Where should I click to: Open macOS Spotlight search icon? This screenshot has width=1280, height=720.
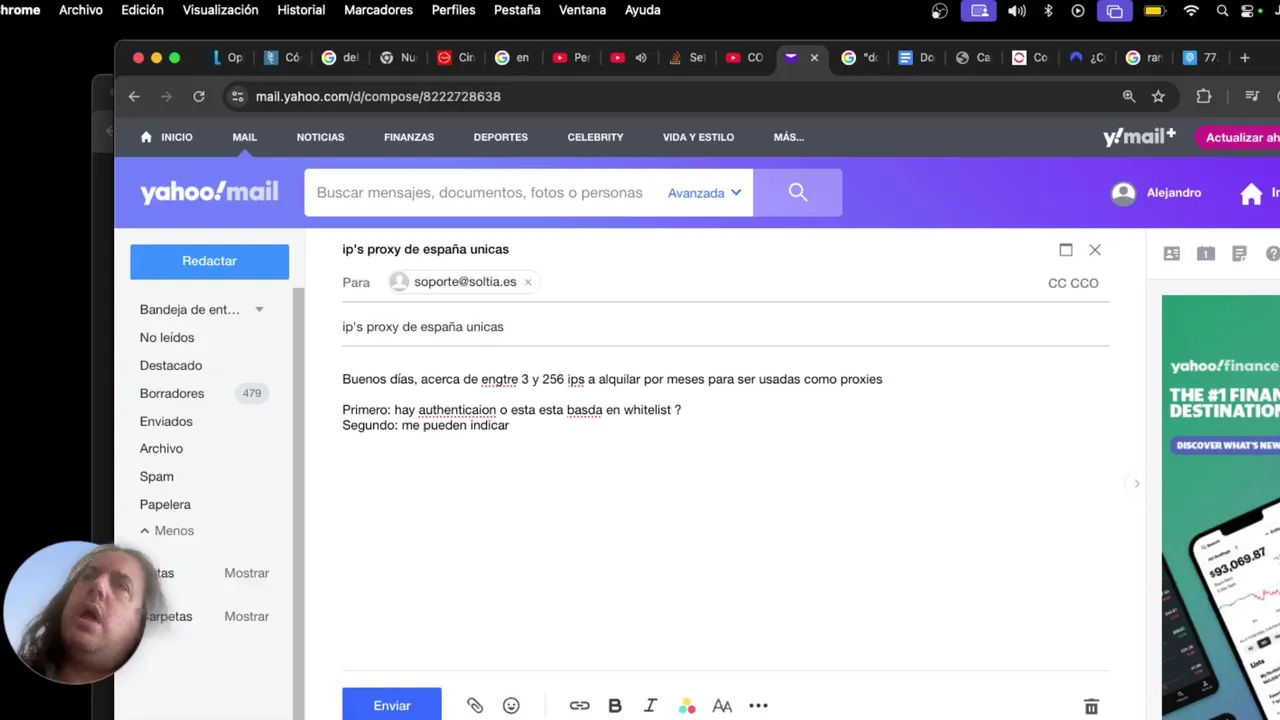click(1222, 11)
